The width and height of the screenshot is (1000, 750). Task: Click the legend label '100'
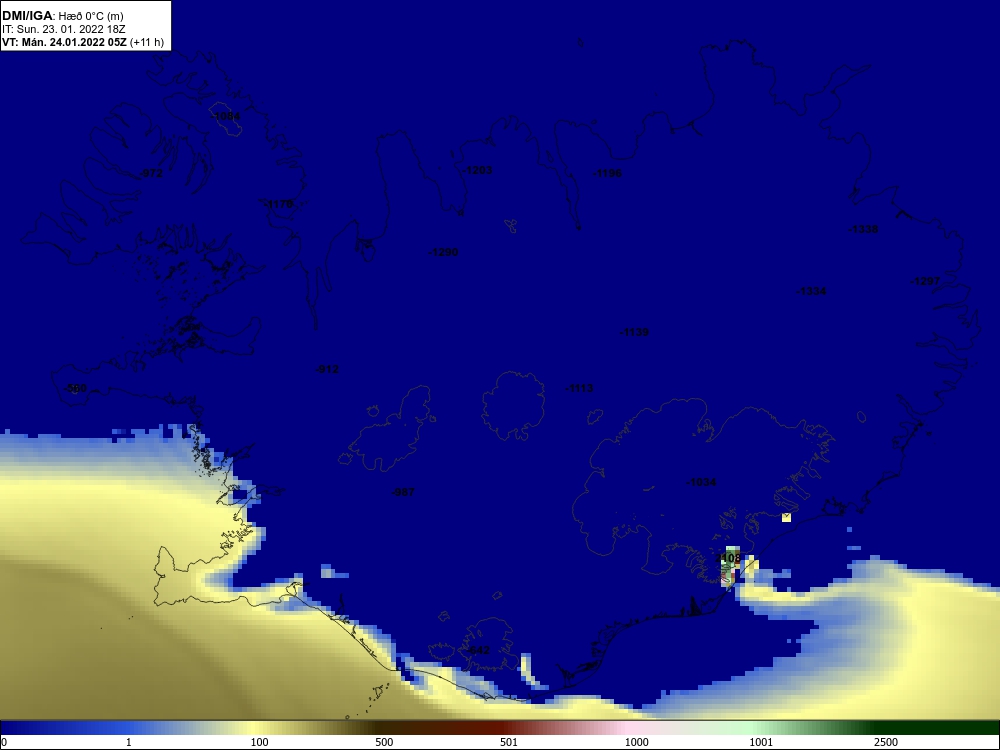(x=260, y=742)
